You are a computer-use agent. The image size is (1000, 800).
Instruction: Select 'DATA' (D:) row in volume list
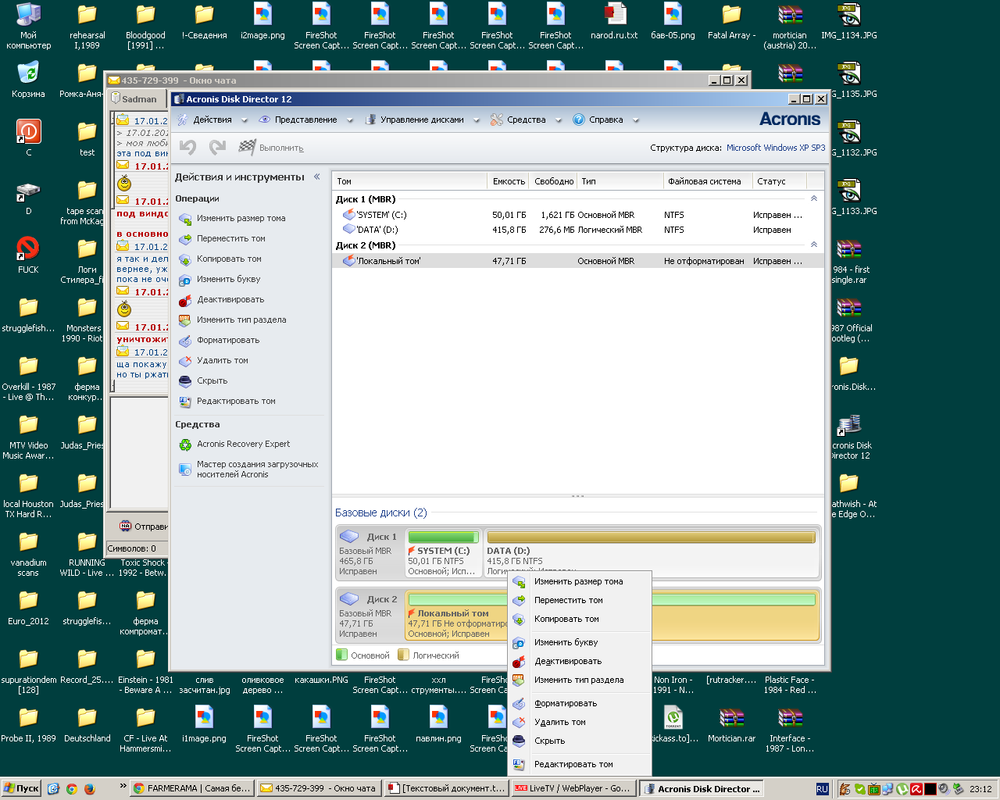[577, 230]
